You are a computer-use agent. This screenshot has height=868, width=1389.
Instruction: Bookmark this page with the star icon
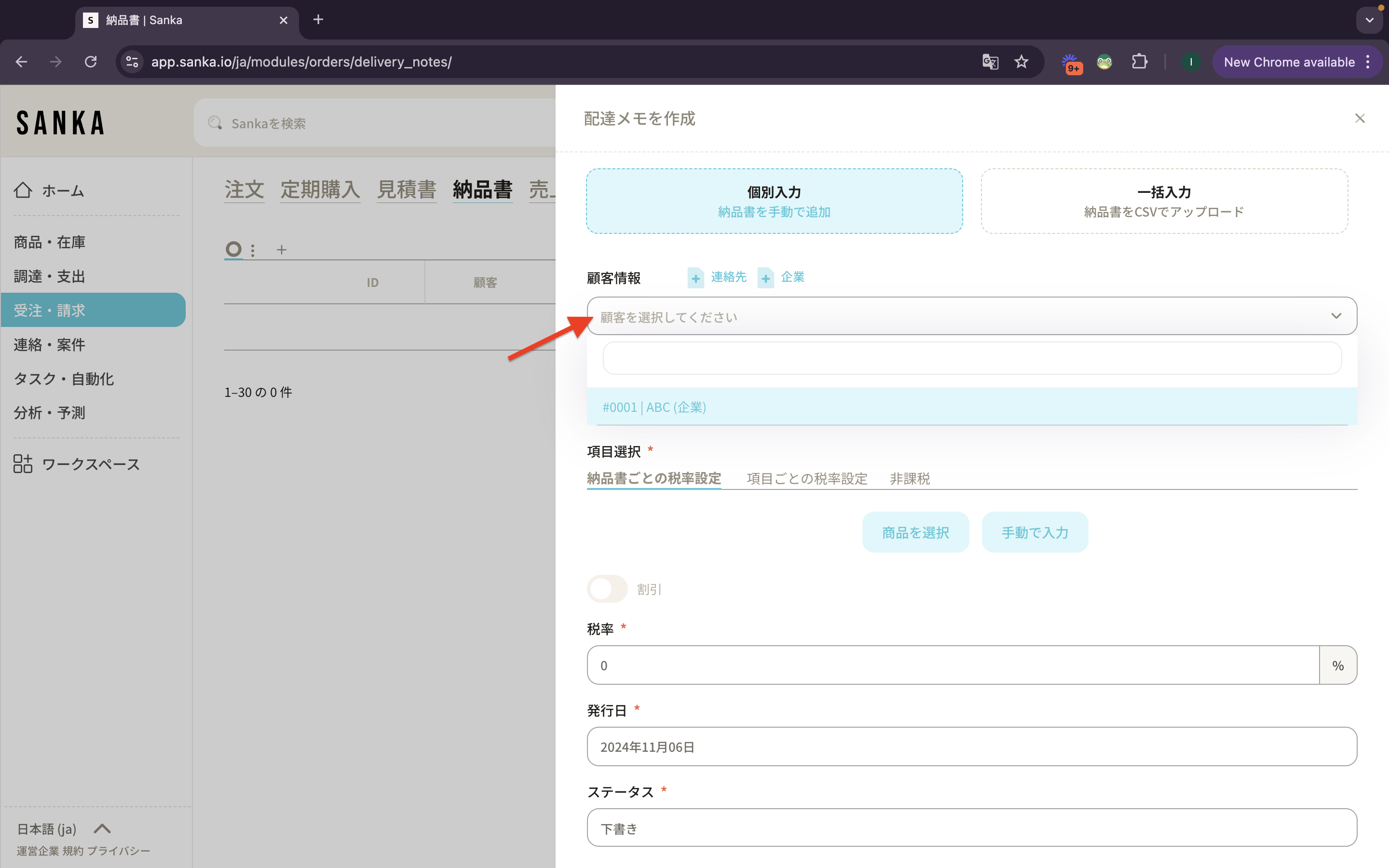click(1021, 62)
